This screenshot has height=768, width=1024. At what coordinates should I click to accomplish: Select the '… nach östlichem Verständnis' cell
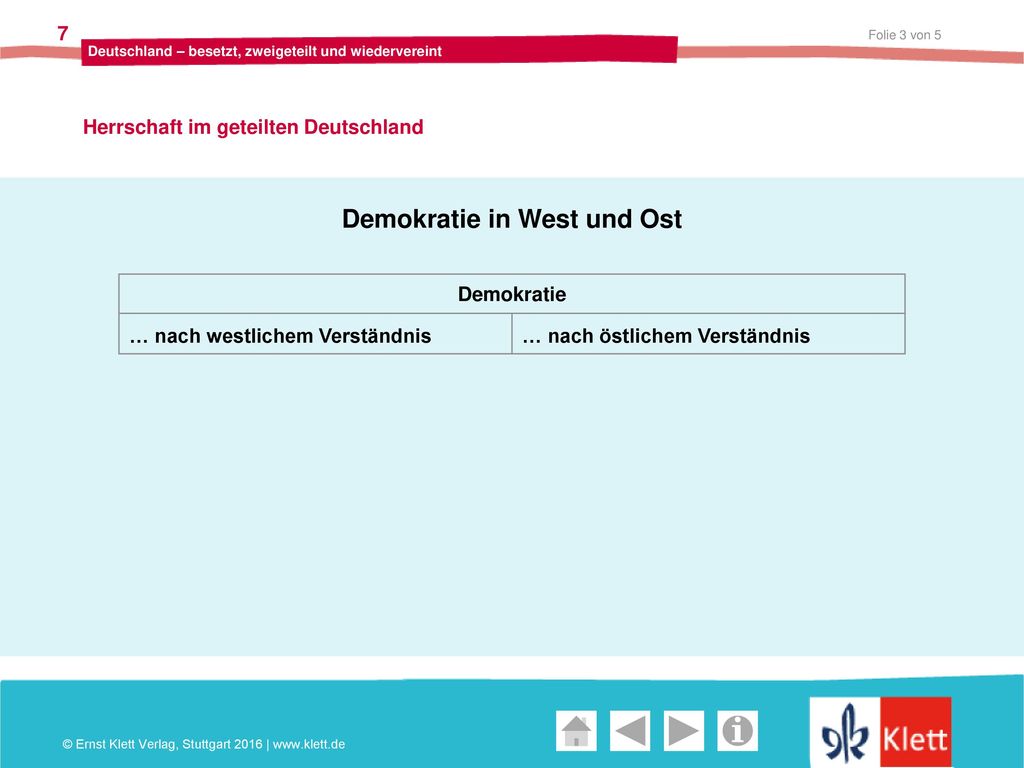(x=709, y=334)
